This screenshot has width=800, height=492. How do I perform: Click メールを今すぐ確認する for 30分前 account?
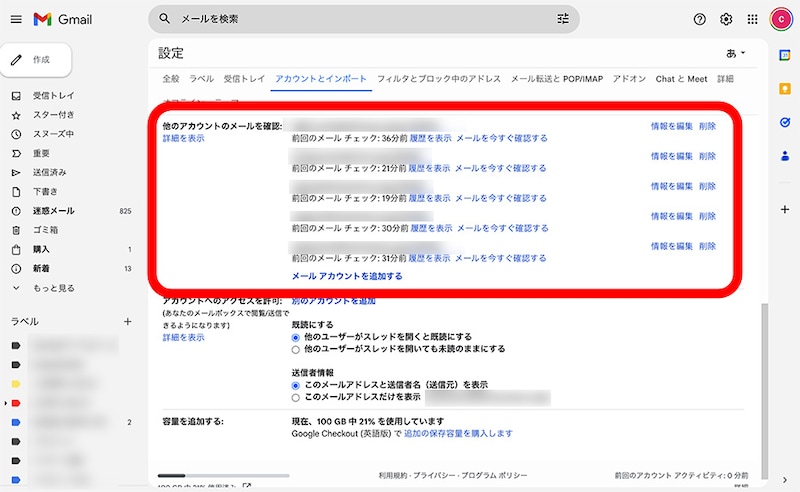[503, 228]
